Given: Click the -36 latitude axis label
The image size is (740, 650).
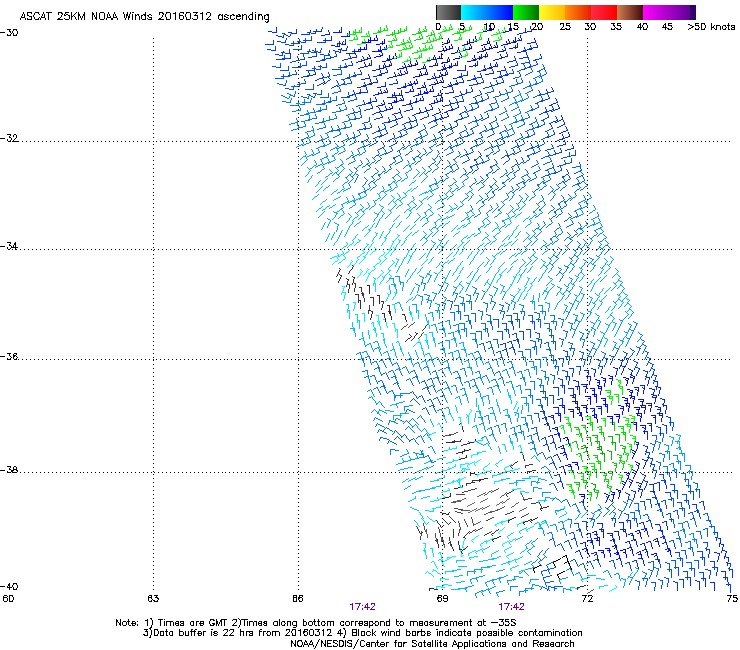Looking at the screenshot, I should click(x=9, y=356).
